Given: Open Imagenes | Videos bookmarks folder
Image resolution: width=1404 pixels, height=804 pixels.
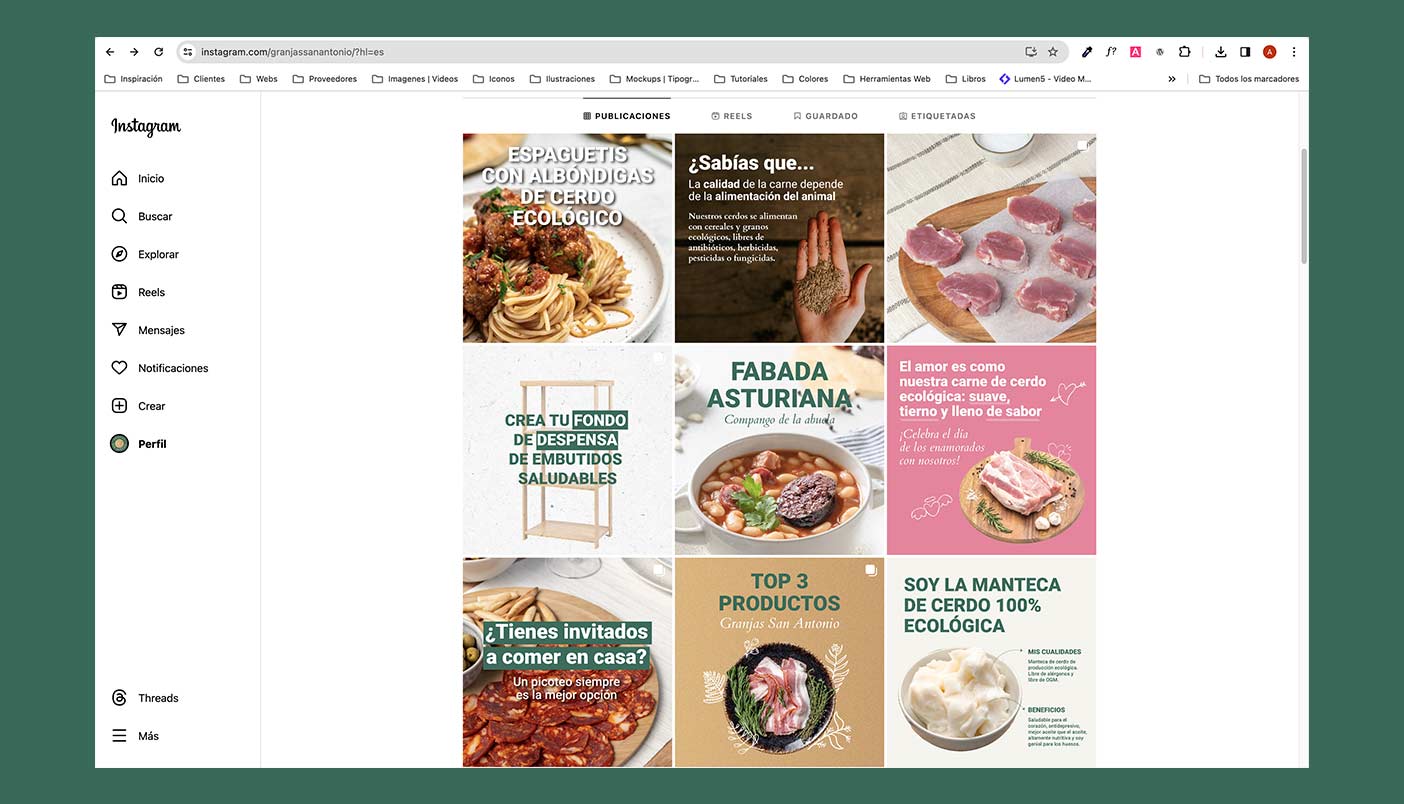Looking at the screenshot, I should click(x=415, y=79).
